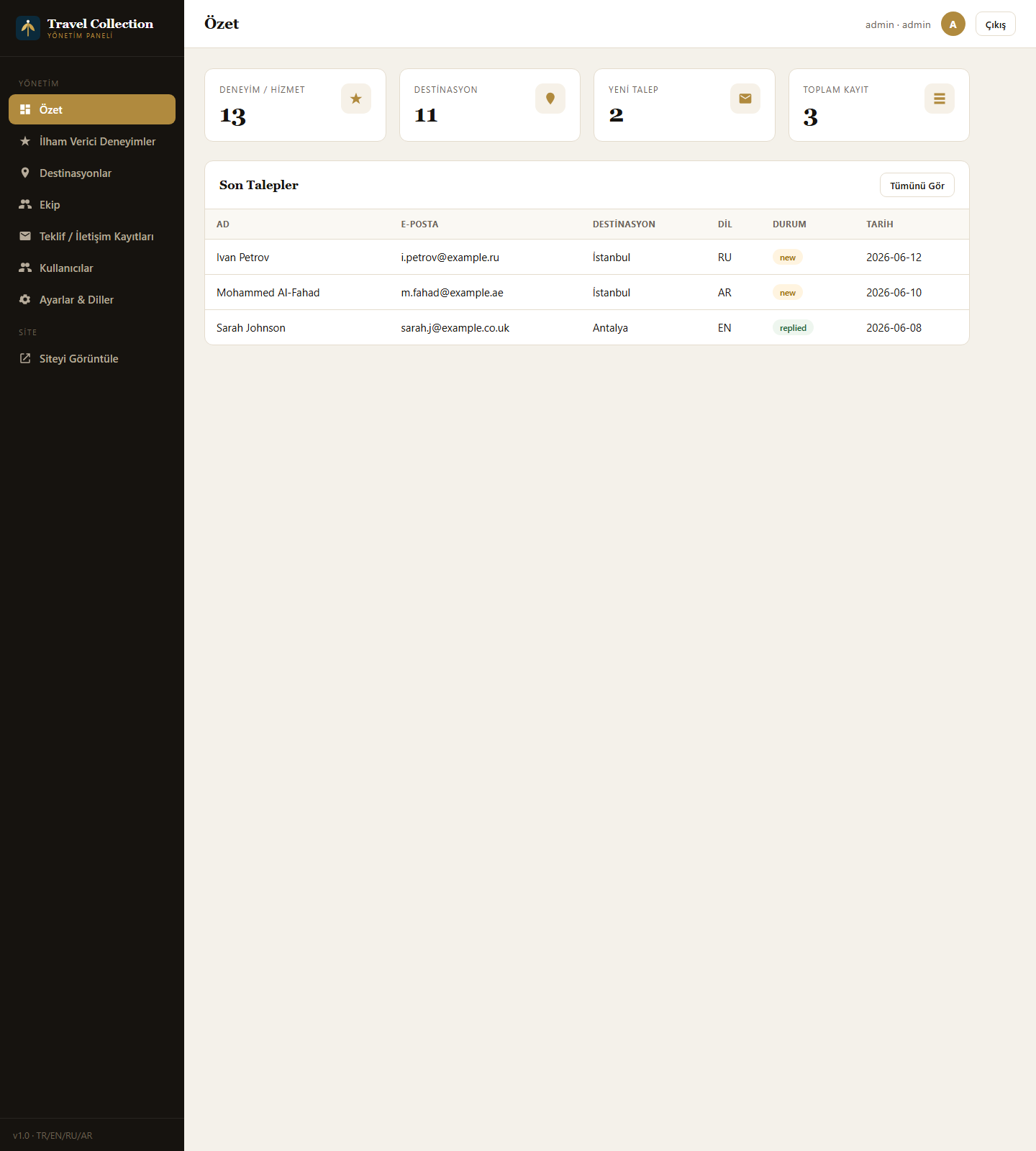Click the Çıkış logout button

[x=996, y=24]
